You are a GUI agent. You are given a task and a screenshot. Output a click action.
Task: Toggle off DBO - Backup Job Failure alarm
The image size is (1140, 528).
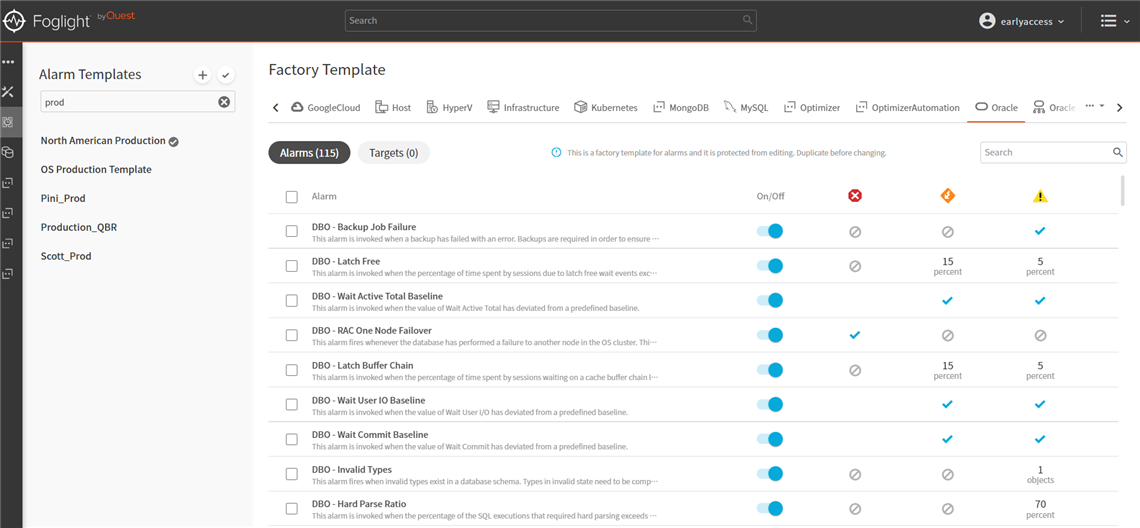pos(770,231)
